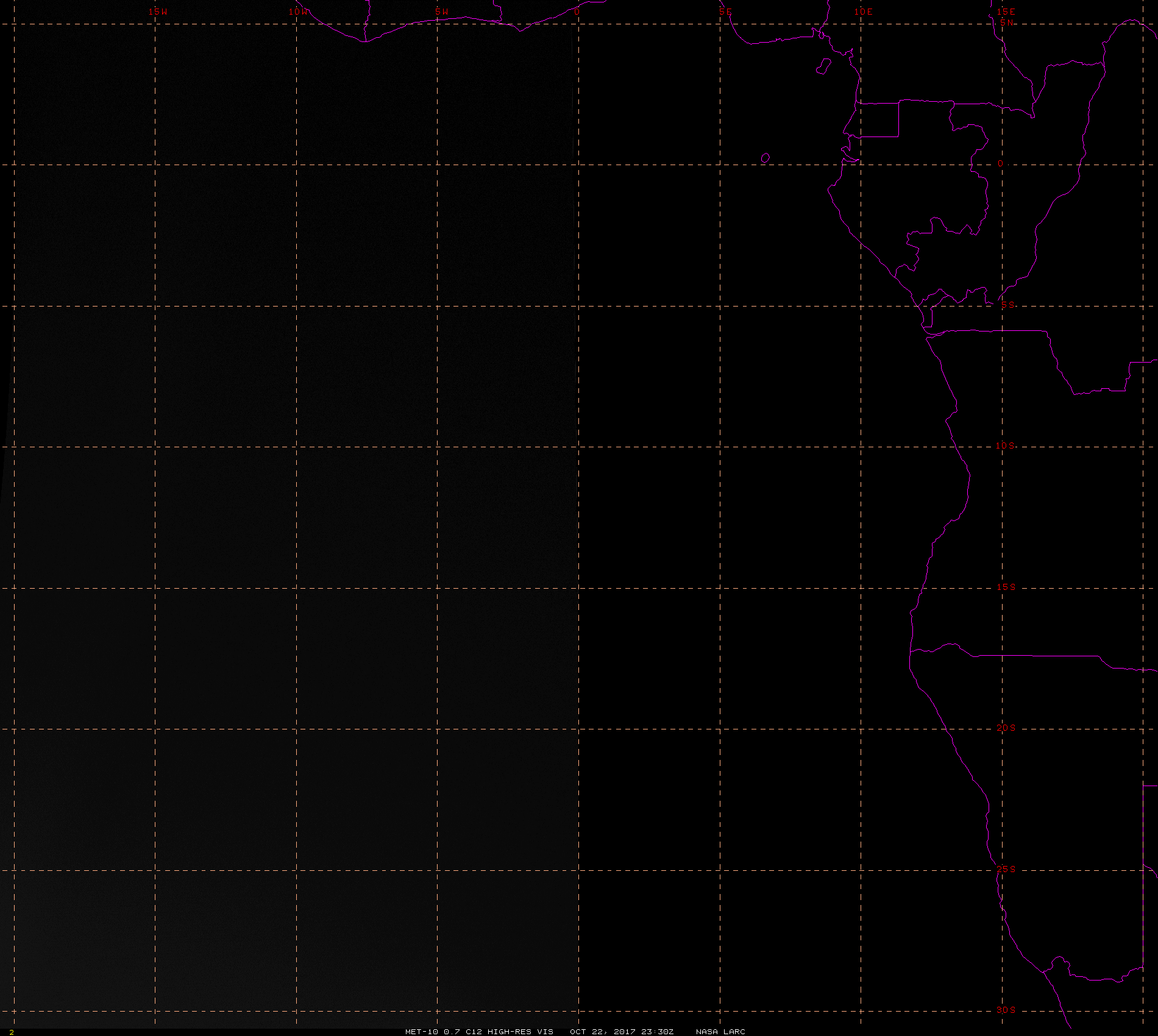Select the 5N latitude label
This screenshot has width=1158, height=1036.
click(1007, 23)
